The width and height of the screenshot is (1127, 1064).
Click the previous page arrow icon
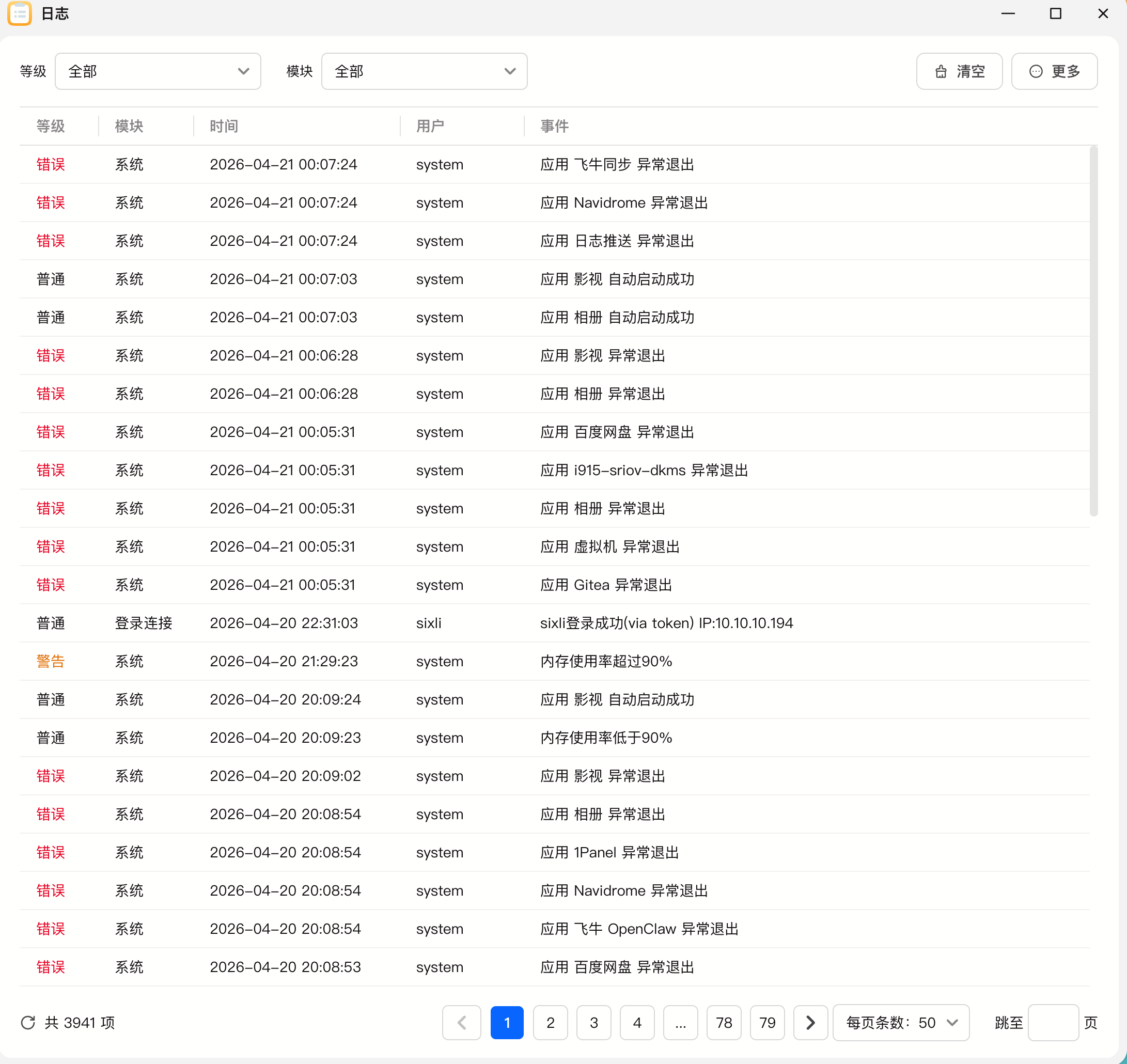point(462,1023)
